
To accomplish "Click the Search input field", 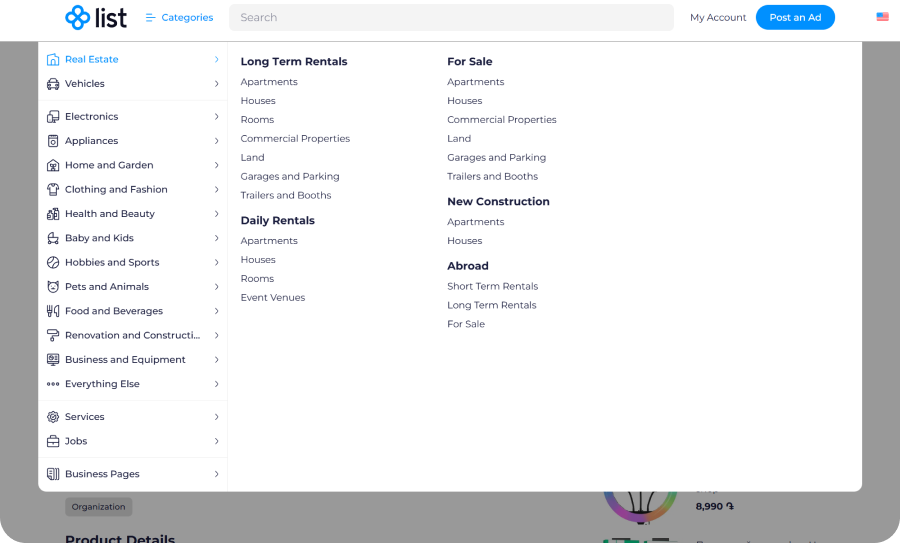I will pos(451,17).
